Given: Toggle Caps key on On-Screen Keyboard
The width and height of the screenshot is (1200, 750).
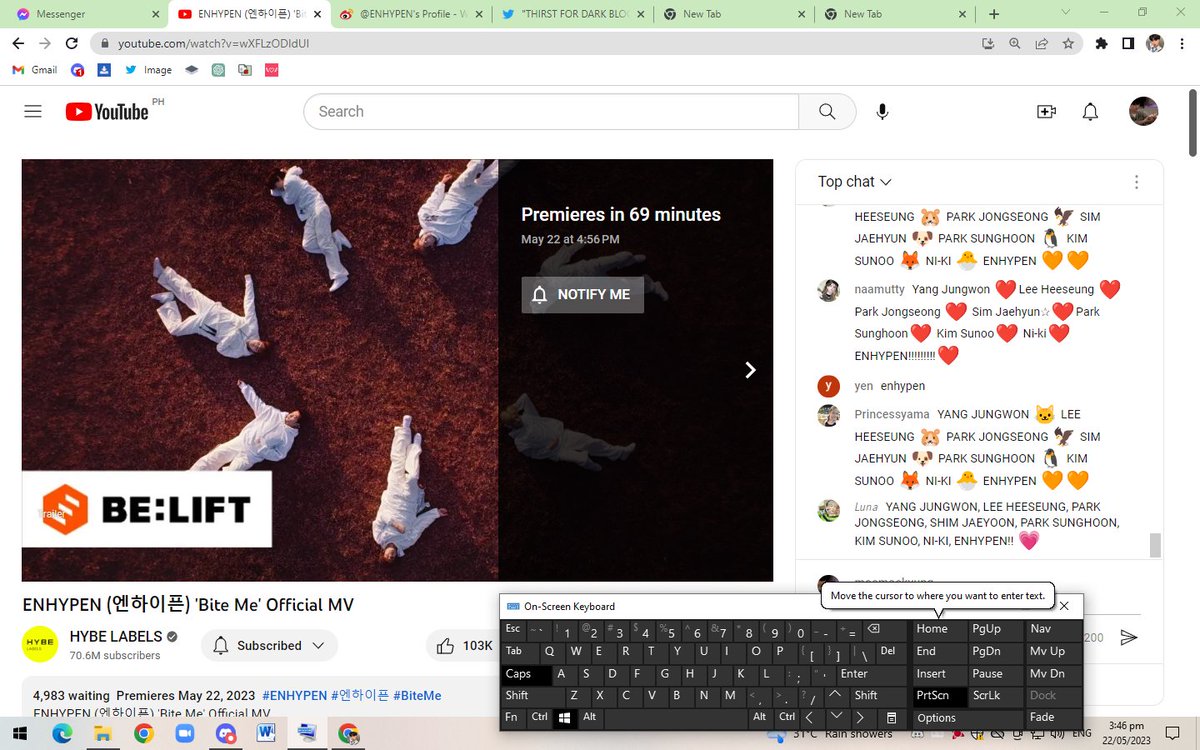Looking at the screenshot, I should pos(526,674).
